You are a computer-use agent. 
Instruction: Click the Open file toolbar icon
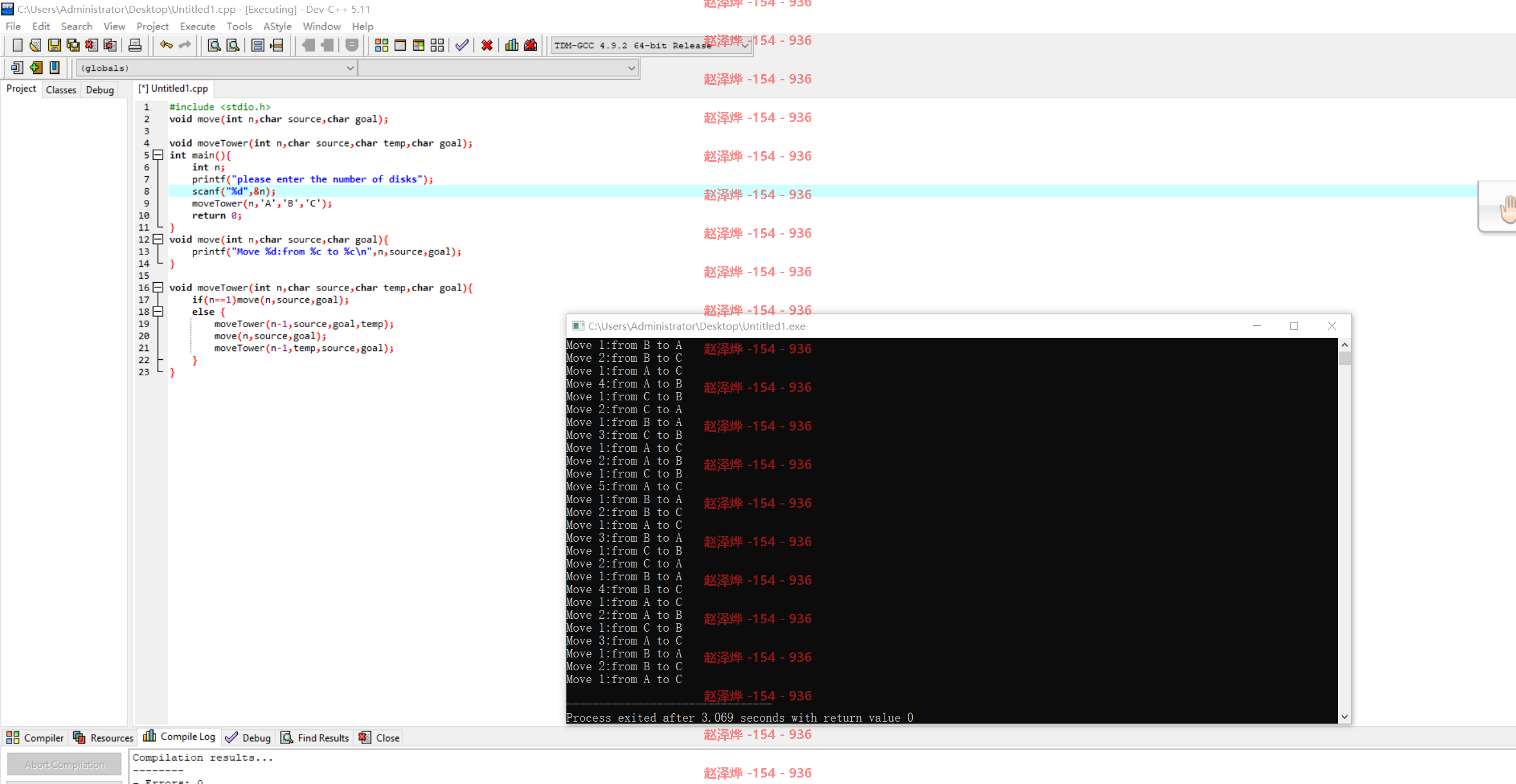(35, 45)
